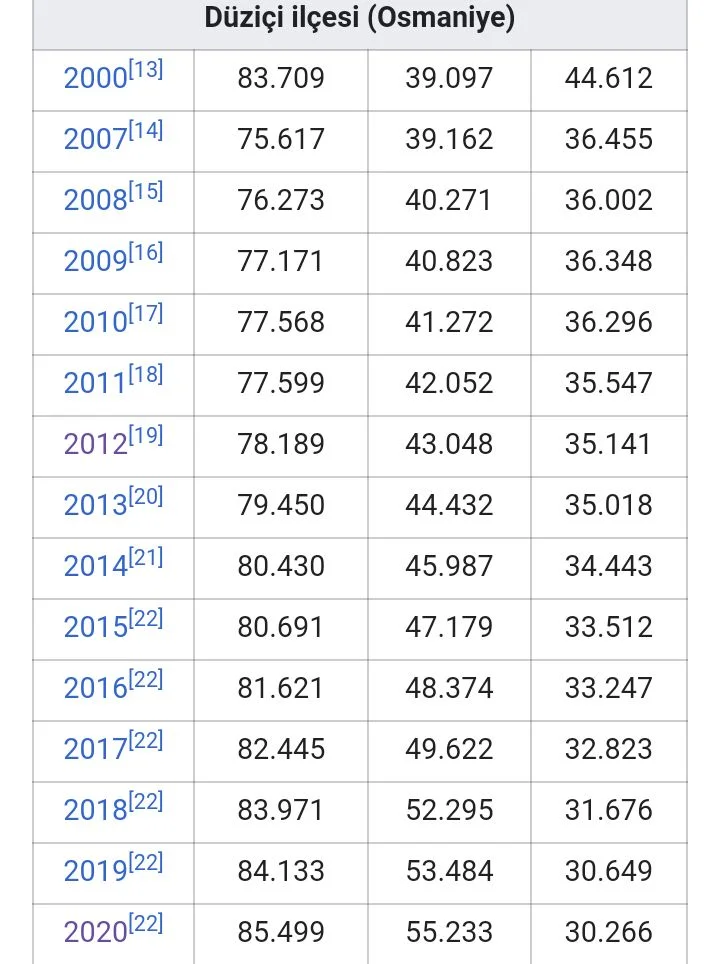Open the 2014 year link
This screenshot has width=720, height=964.
click(x=95, y=567)
